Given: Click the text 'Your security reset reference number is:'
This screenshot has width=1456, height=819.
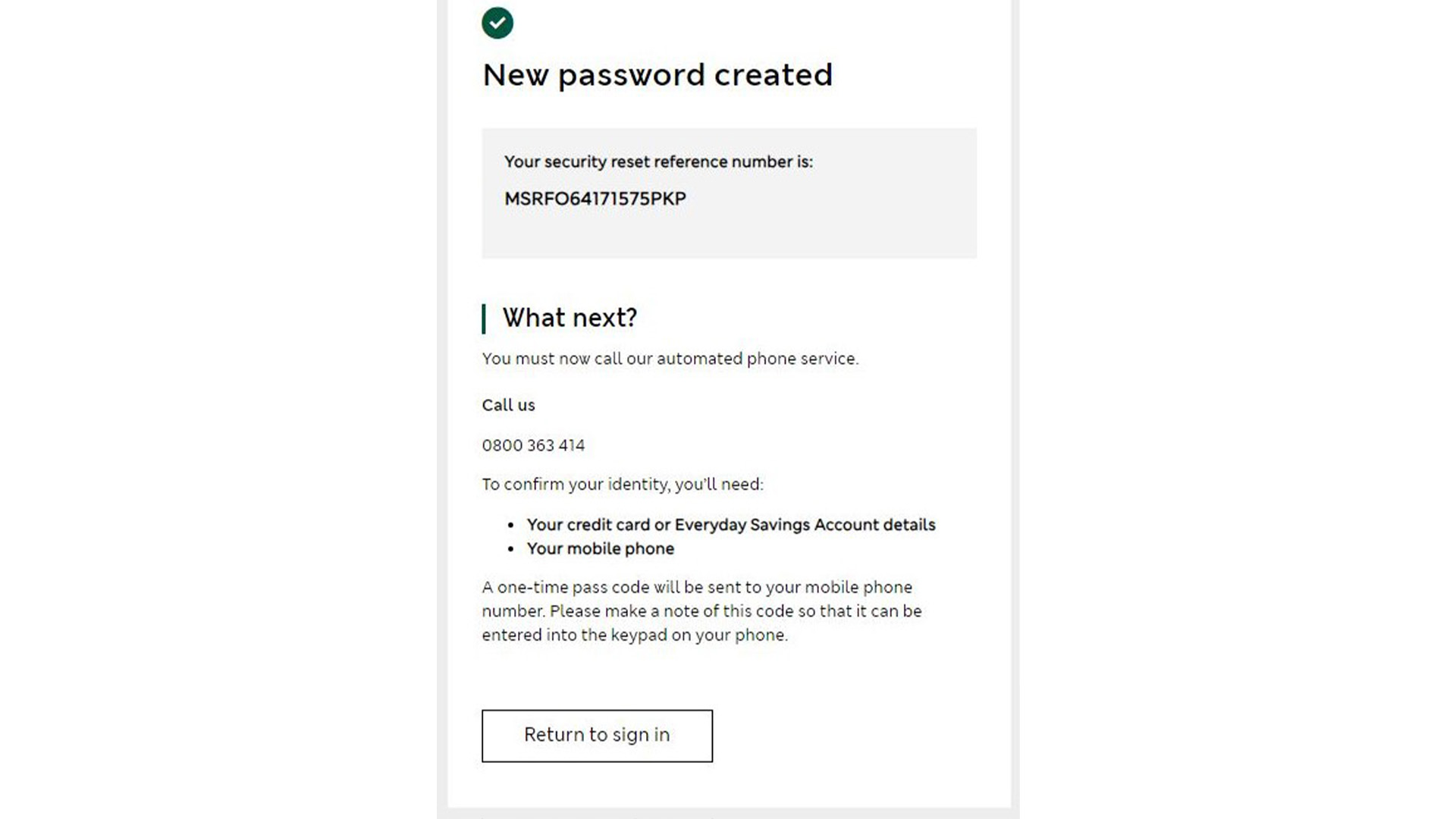Looking at the screenshot, I should (x=659, y=162).
